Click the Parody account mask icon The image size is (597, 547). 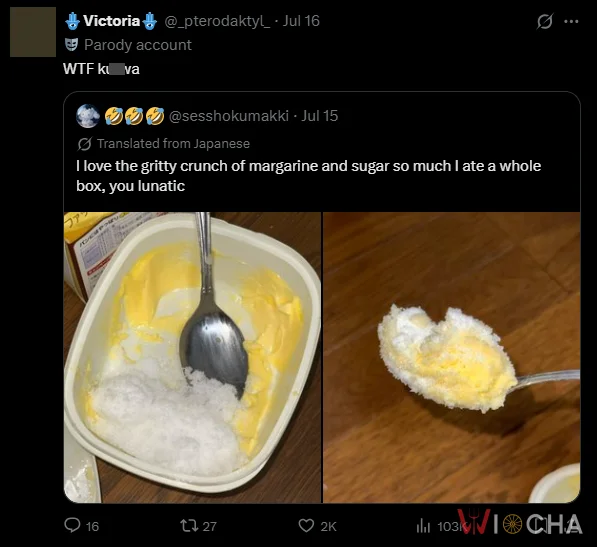click(71, 45)
